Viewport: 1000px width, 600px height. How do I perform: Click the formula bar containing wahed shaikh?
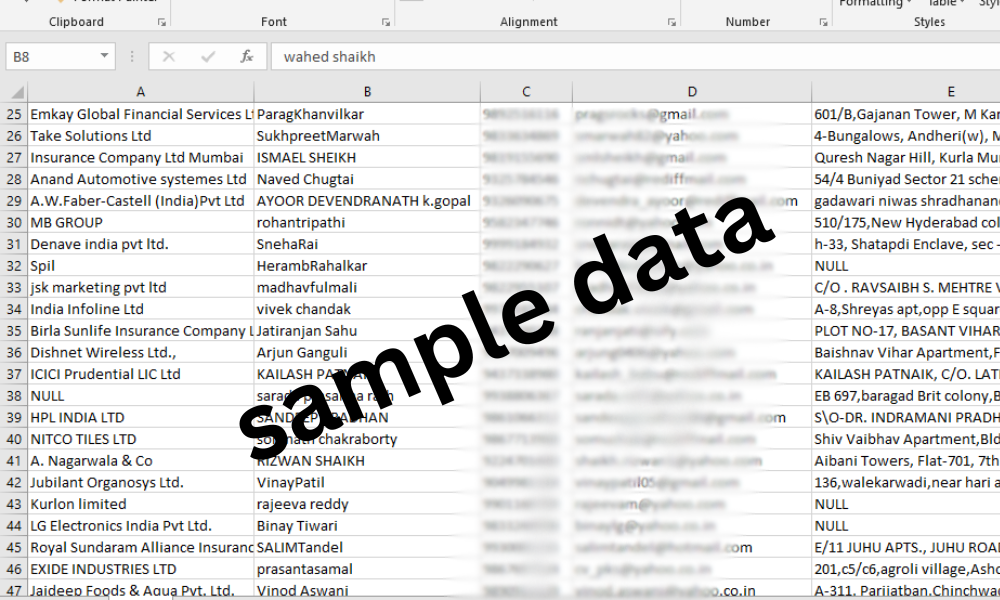(635, 57)
